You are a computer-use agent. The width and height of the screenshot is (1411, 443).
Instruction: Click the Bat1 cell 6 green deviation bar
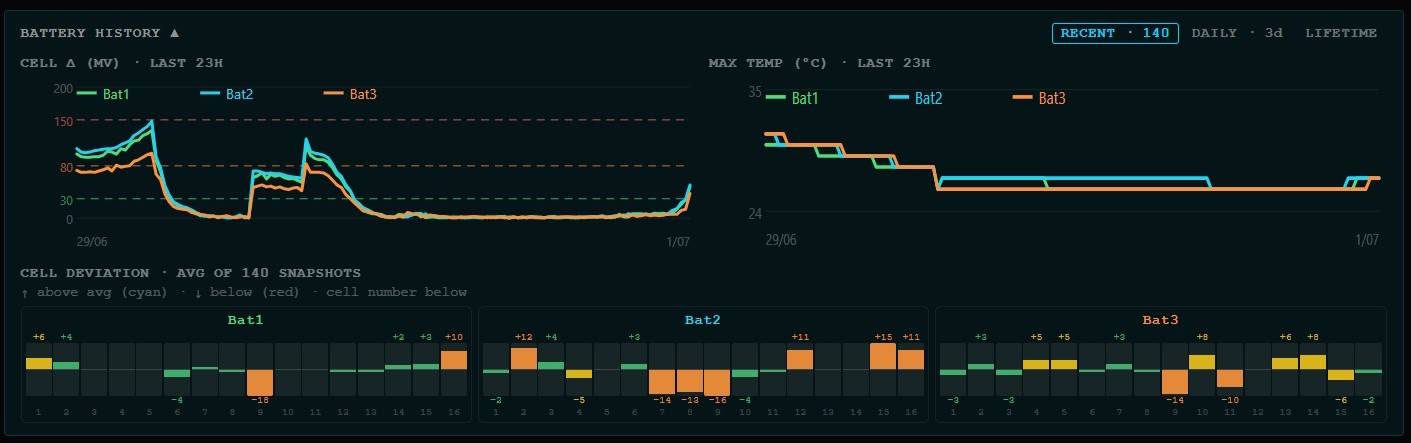[177, 373]
